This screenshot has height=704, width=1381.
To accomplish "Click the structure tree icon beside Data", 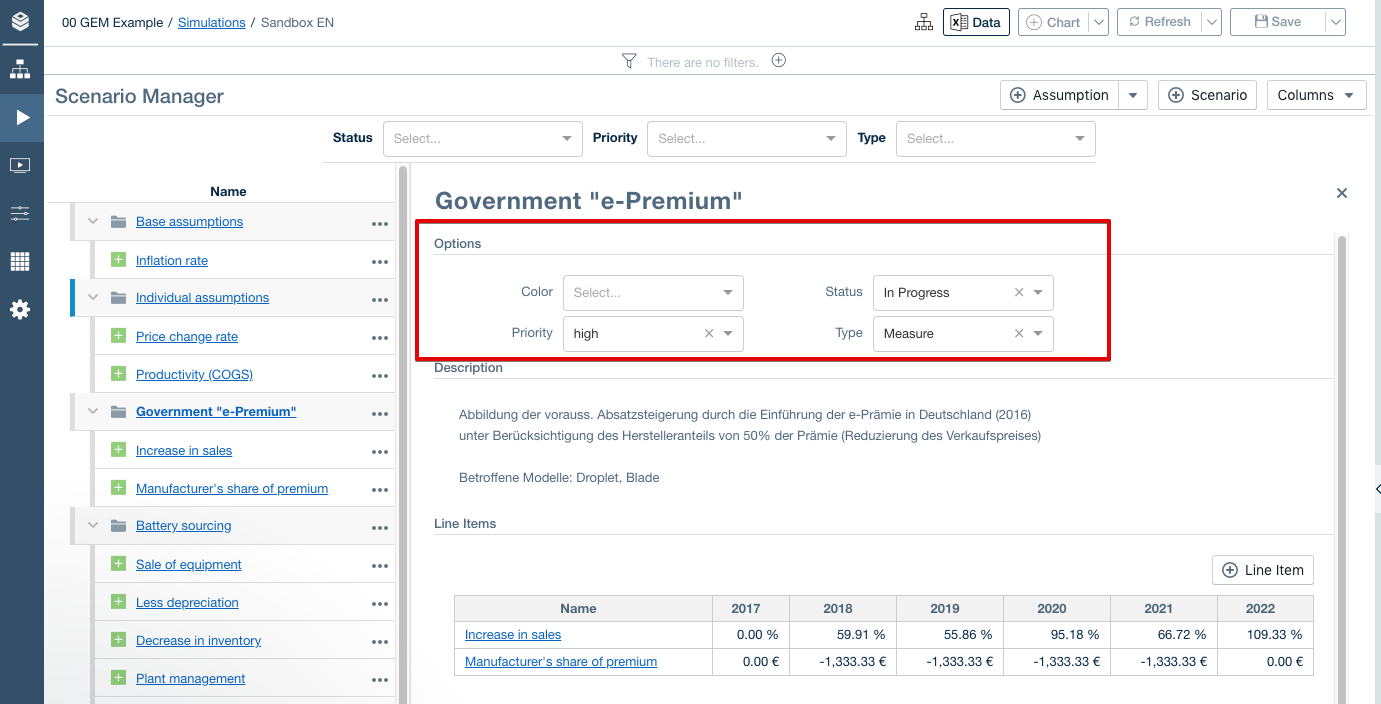I will 924,22.
